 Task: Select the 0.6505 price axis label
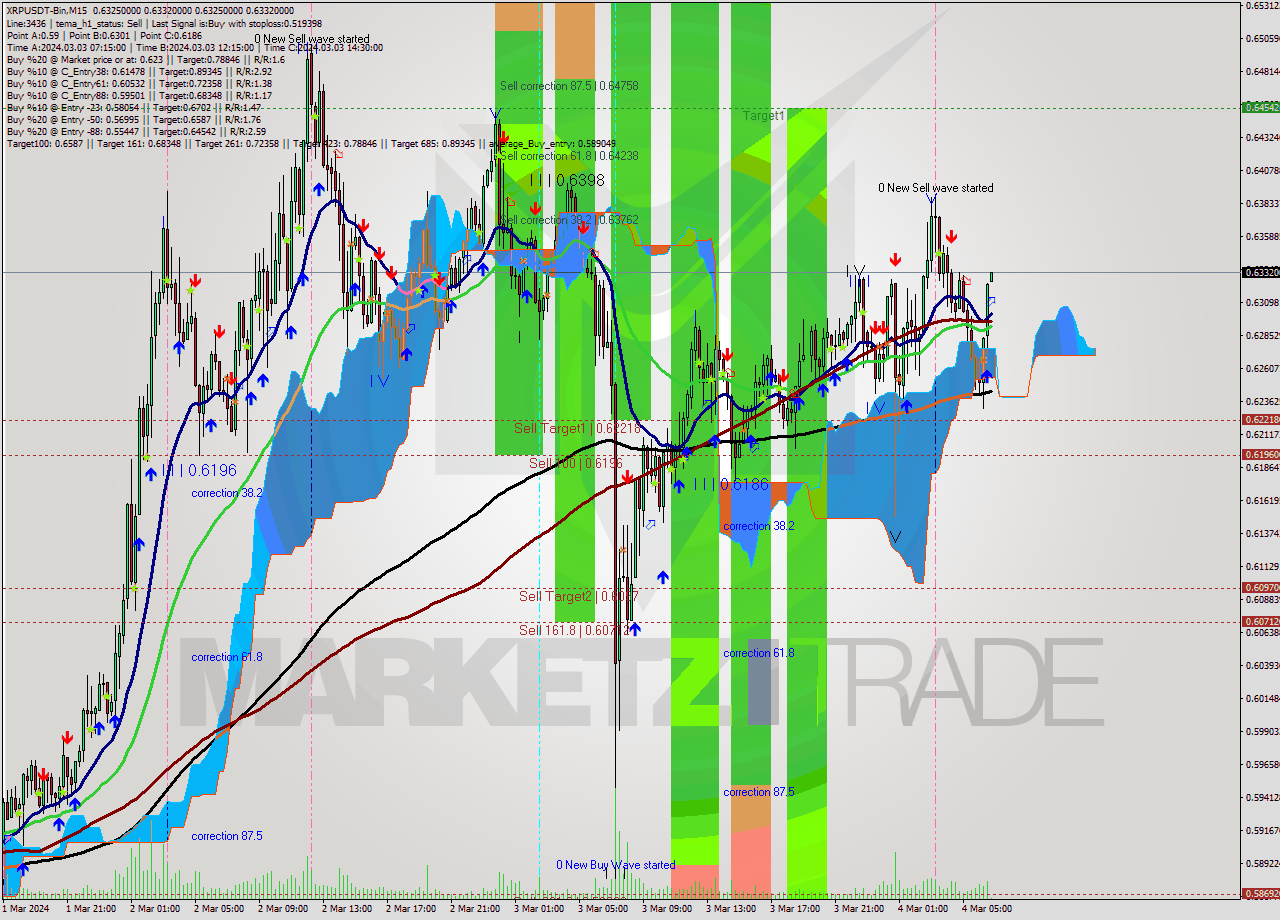pyautogui.click(x=1262, y=39)
